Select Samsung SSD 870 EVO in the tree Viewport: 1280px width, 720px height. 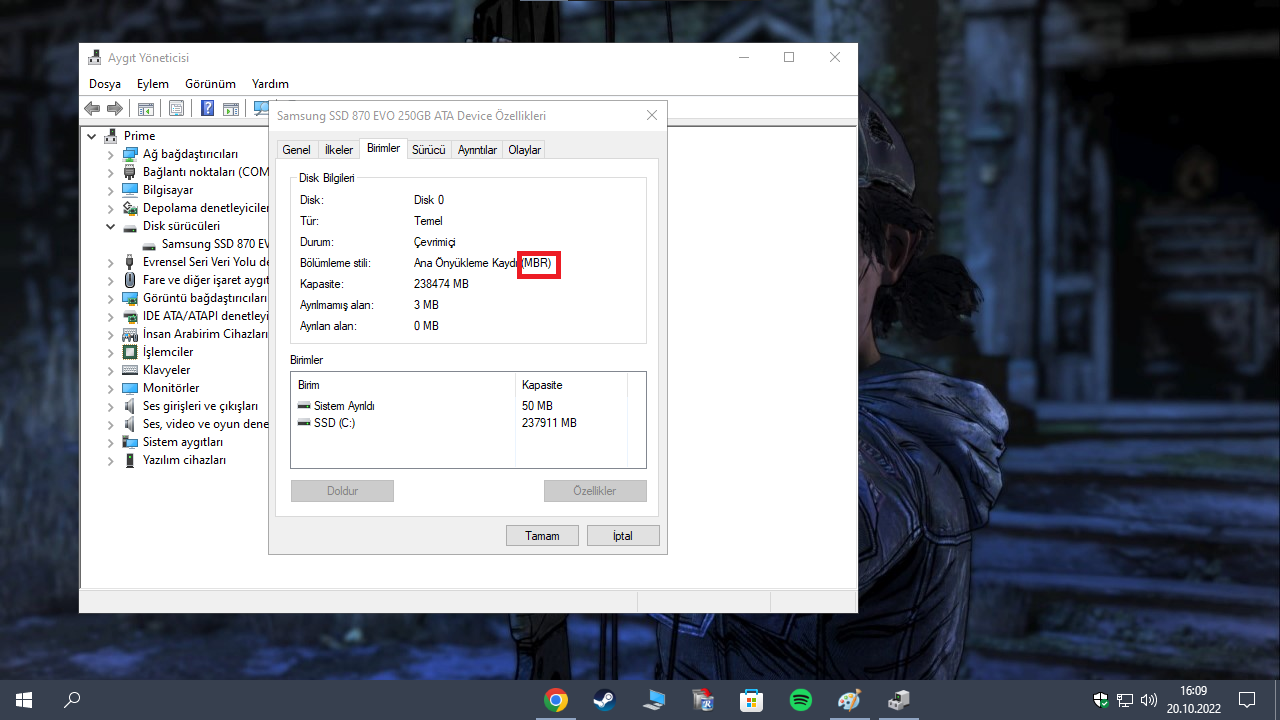[x=215, y=244]
